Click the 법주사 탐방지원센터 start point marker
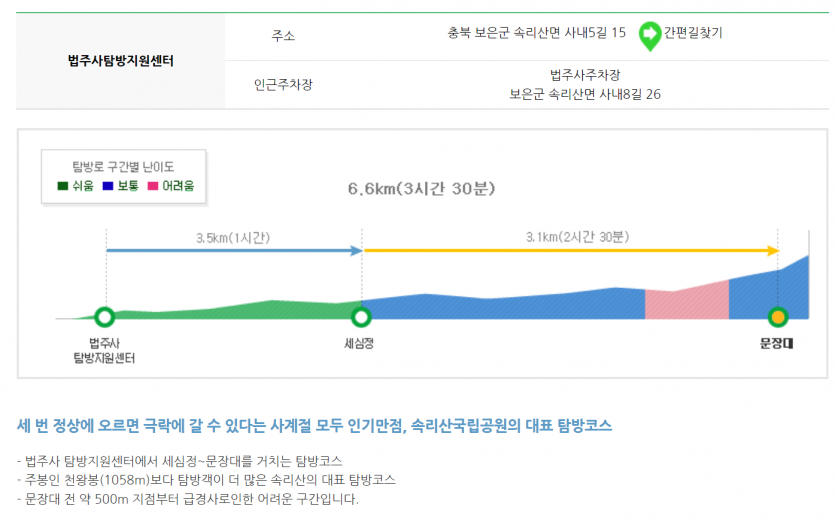Screen dimensions: 835x524 coord(105,317)
